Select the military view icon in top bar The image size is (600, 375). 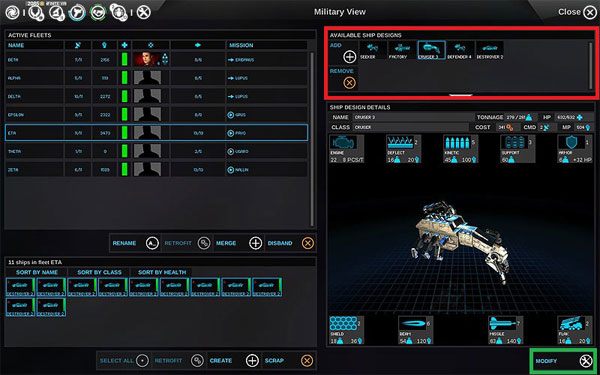click(x=77, y=12)
